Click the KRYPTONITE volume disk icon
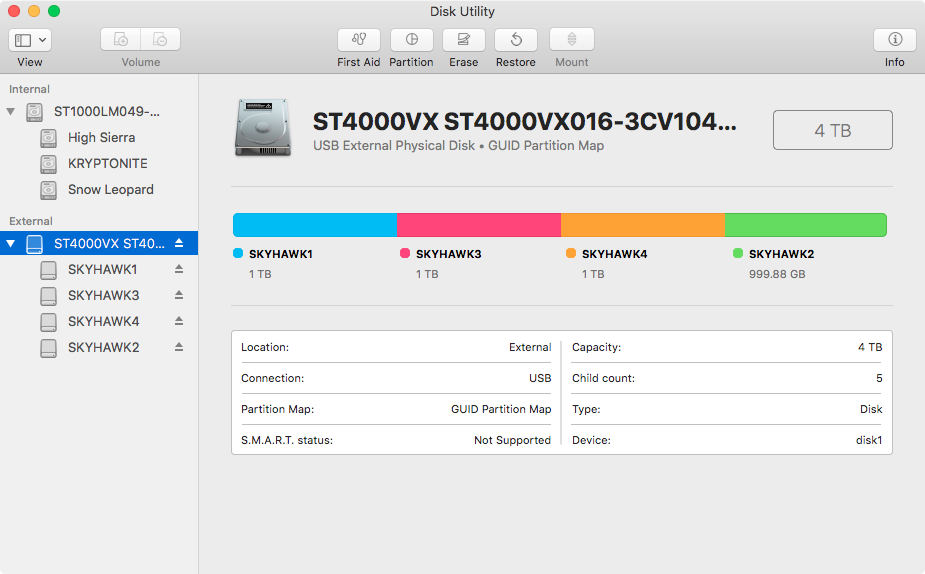The image size is (925, 574). (x=48, y=164)
